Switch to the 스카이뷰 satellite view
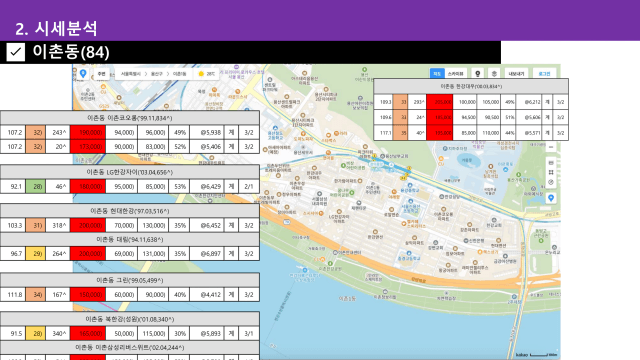The height and width of the screenshot is (360, 640). tap(456, 73)
